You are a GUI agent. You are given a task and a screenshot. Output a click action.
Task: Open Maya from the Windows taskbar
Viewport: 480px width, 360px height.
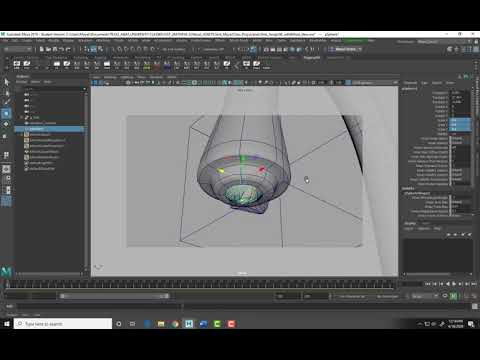point(189,324)
